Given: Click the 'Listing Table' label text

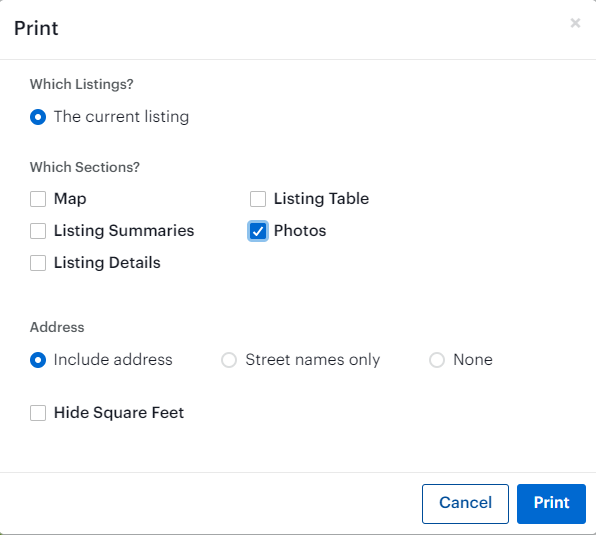Looking at the screenshot, I should click(321, 199).
